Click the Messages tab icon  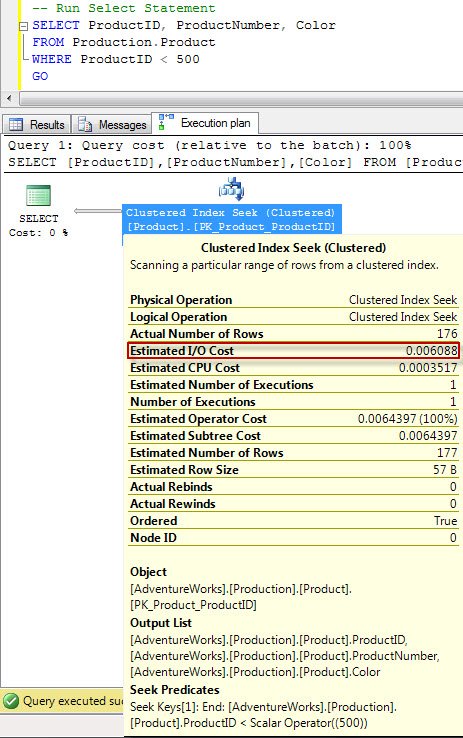tap(85, 124)
